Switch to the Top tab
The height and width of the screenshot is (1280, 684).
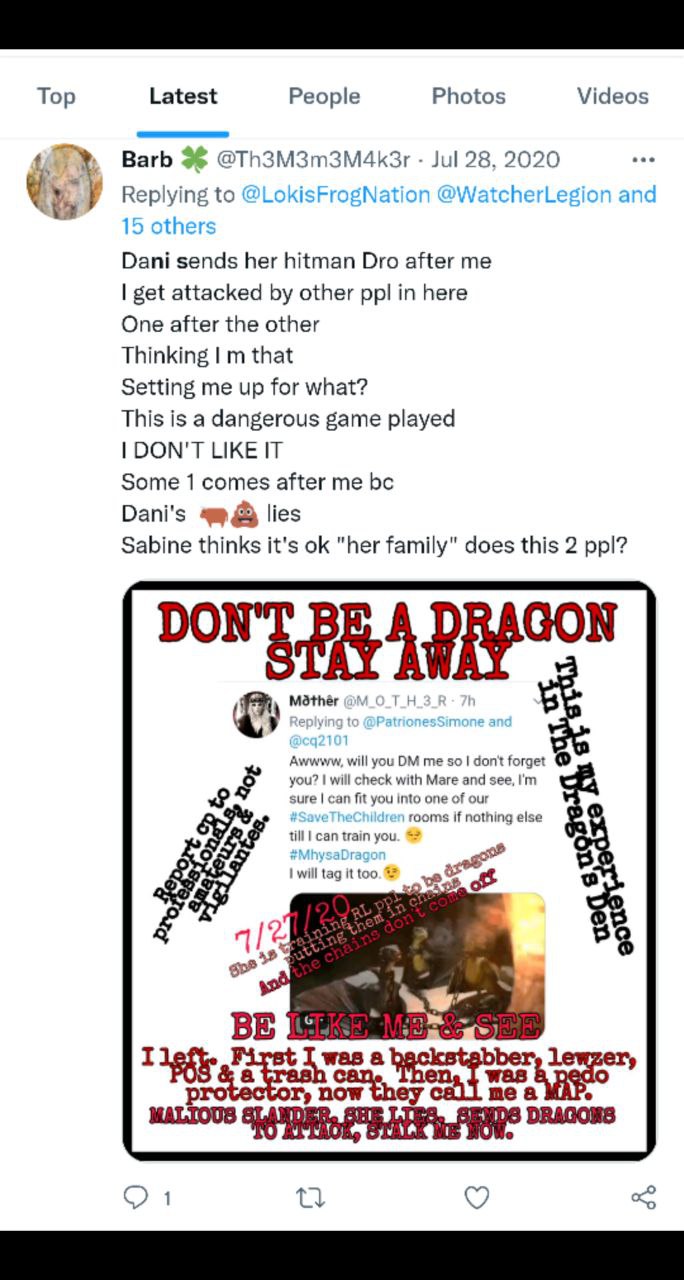click(x=56, y=96)
